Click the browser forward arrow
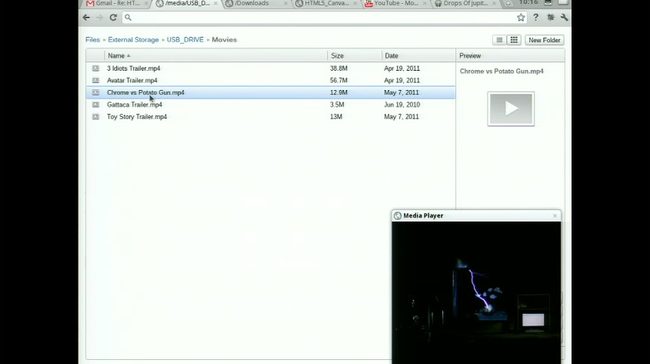Image resolution: width=650 pixels, height=364 pixels. point(99,17)
